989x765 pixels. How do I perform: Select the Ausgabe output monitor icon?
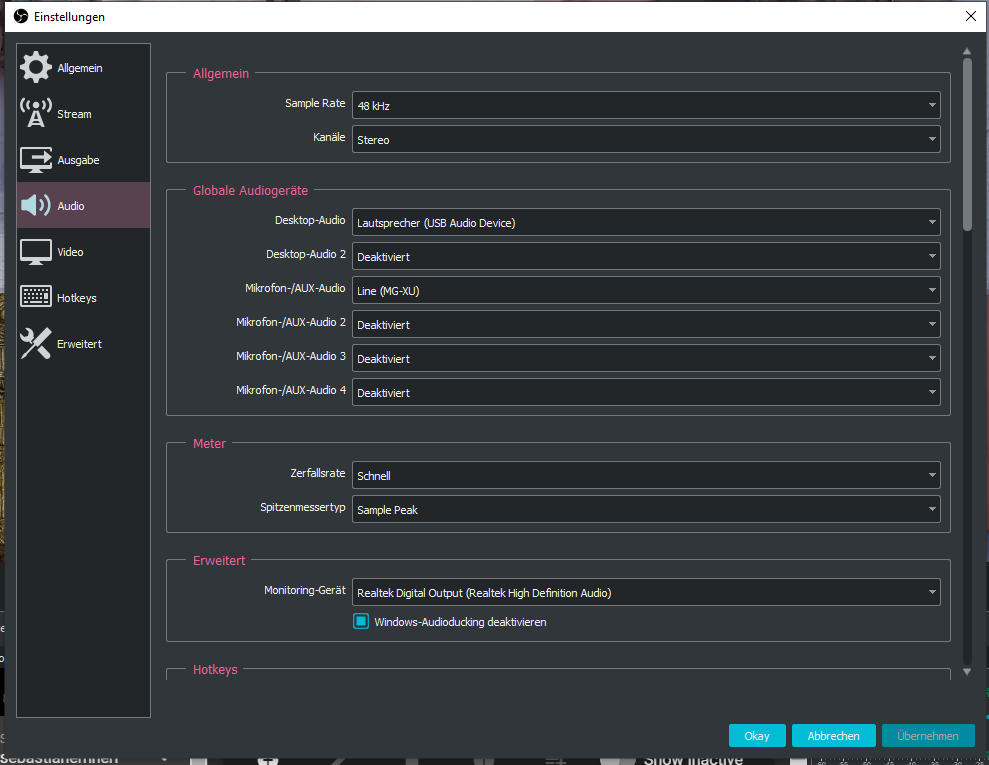coord(36,160)
